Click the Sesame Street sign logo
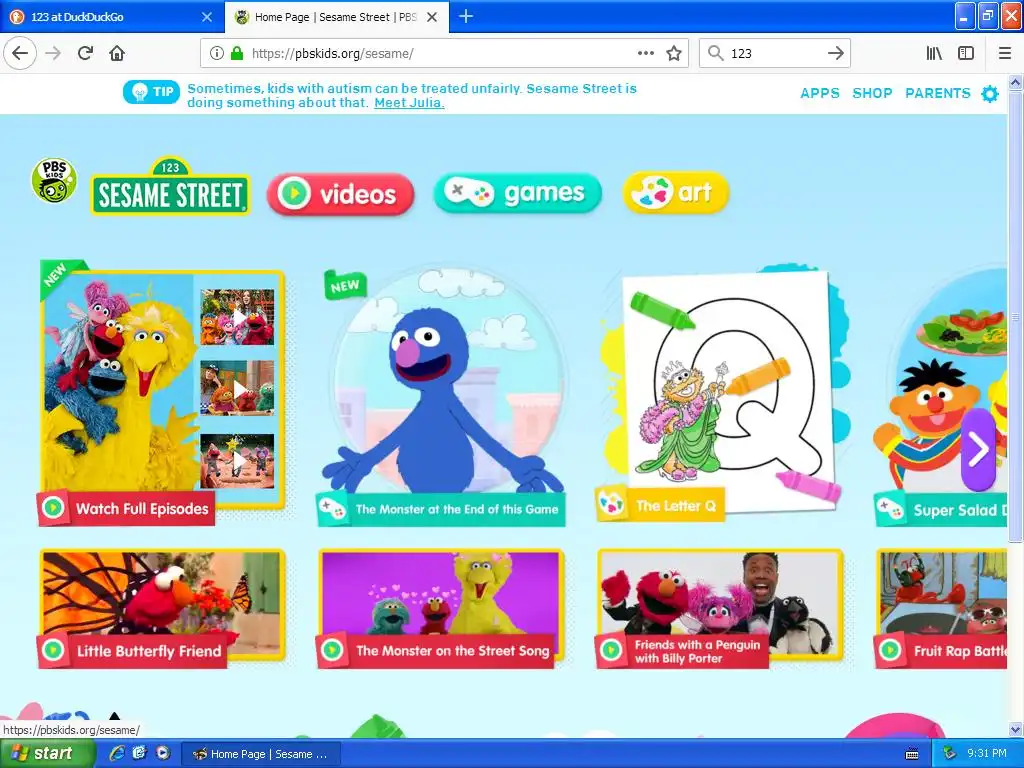The width and height of the screenshot is (1024, 768). (x=170, y=187)
